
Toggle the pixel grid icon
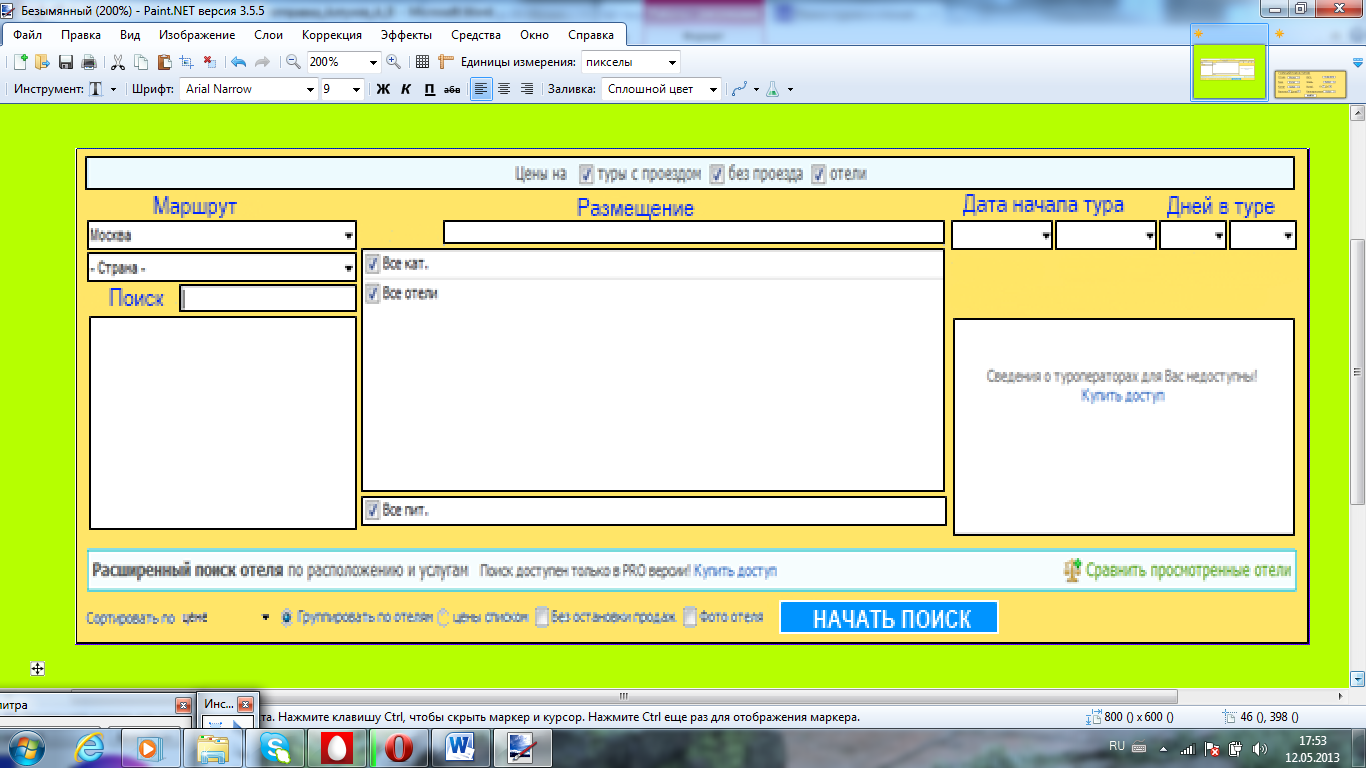click(x=422, y=62)
